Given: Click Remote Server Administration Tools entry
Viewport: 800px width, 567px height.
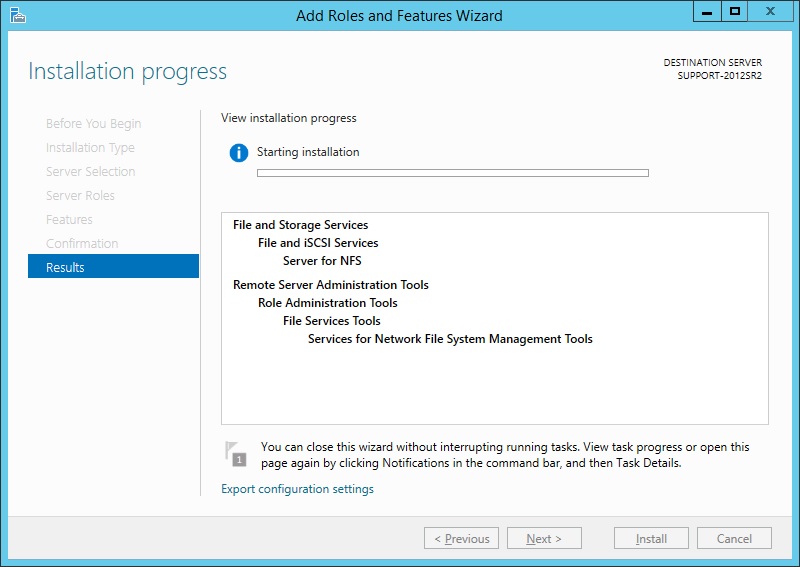Looking at the screenshot, I should 330,285.
